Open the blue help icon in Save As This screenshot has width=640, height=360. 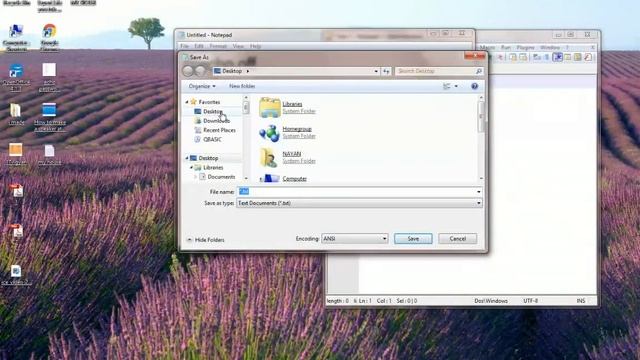click(x=474, y=86)
